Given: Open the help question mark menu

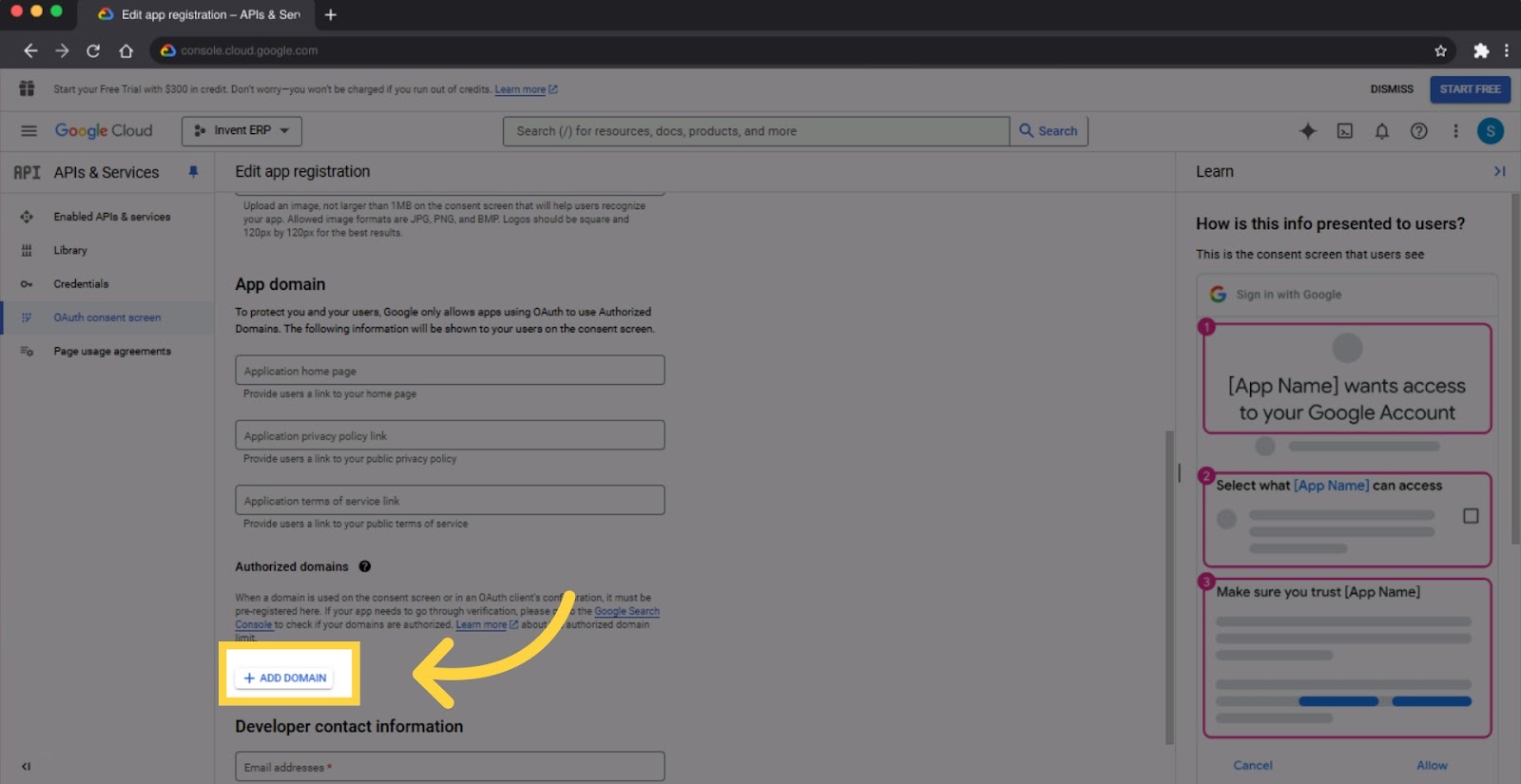Looking at the screenshot, I should (x=1418, y=131).
